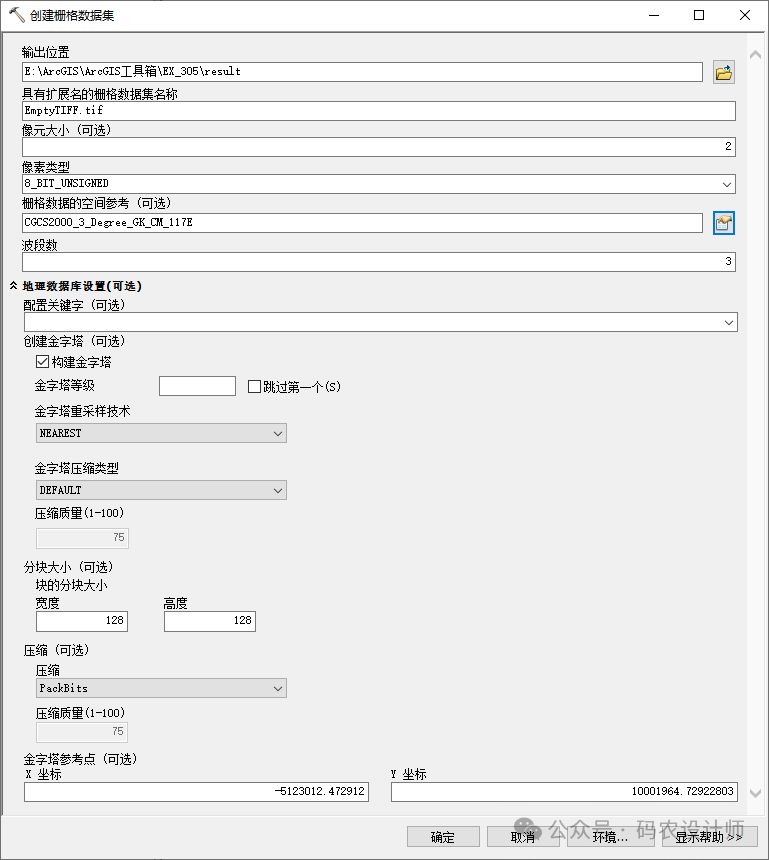Screen dimensions: 769x860
Task: Click the cell size input field
Action: click(378, 147)
